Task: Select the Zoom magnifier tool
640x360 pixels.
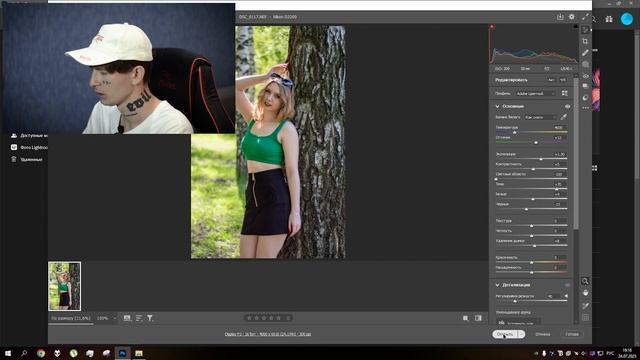Action: [585, 281]
